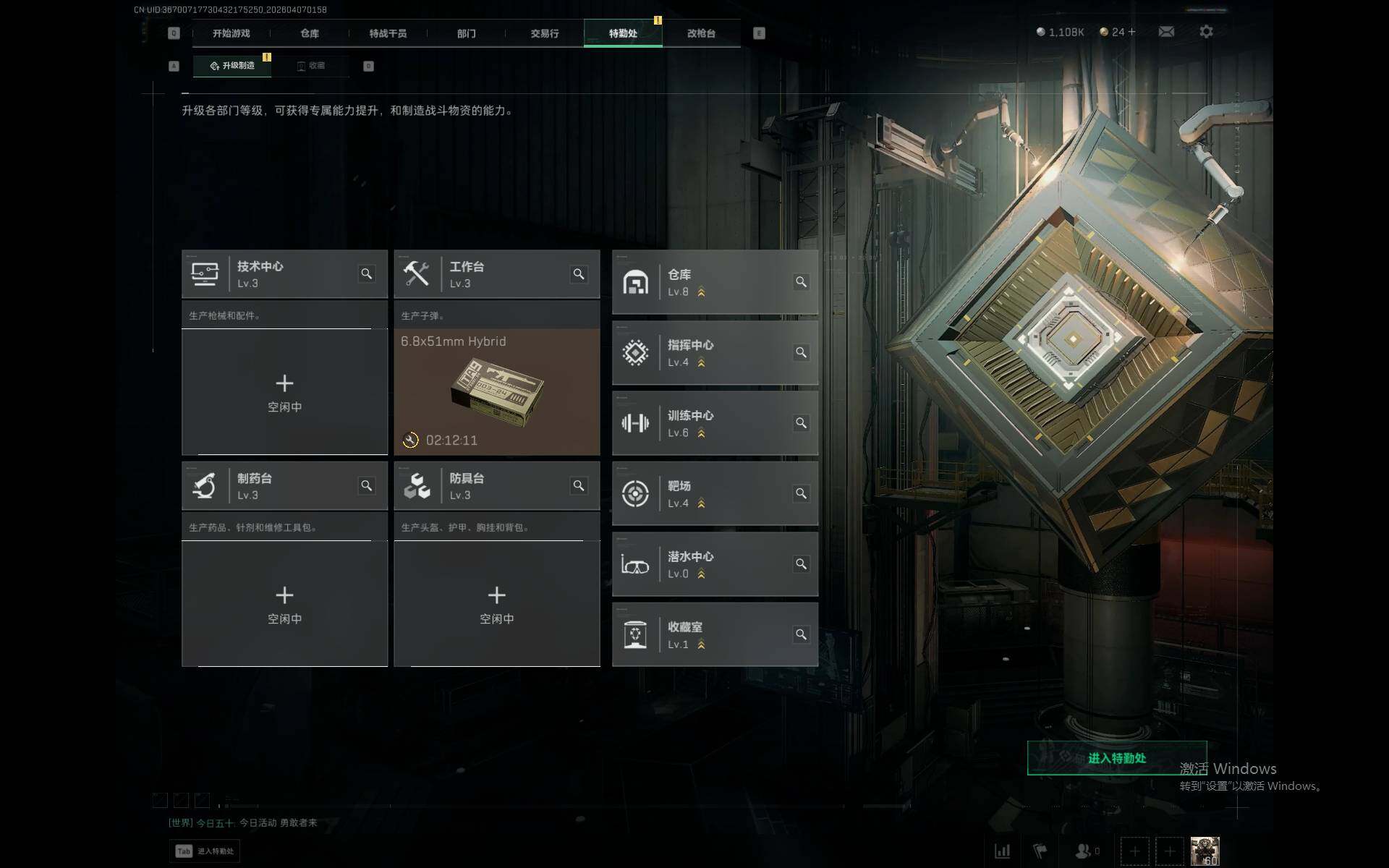Image resolution: width=1389 pixels, height=868 pixels.
Task: Open the 收藏 sub-tab
Action: [311, 66]
